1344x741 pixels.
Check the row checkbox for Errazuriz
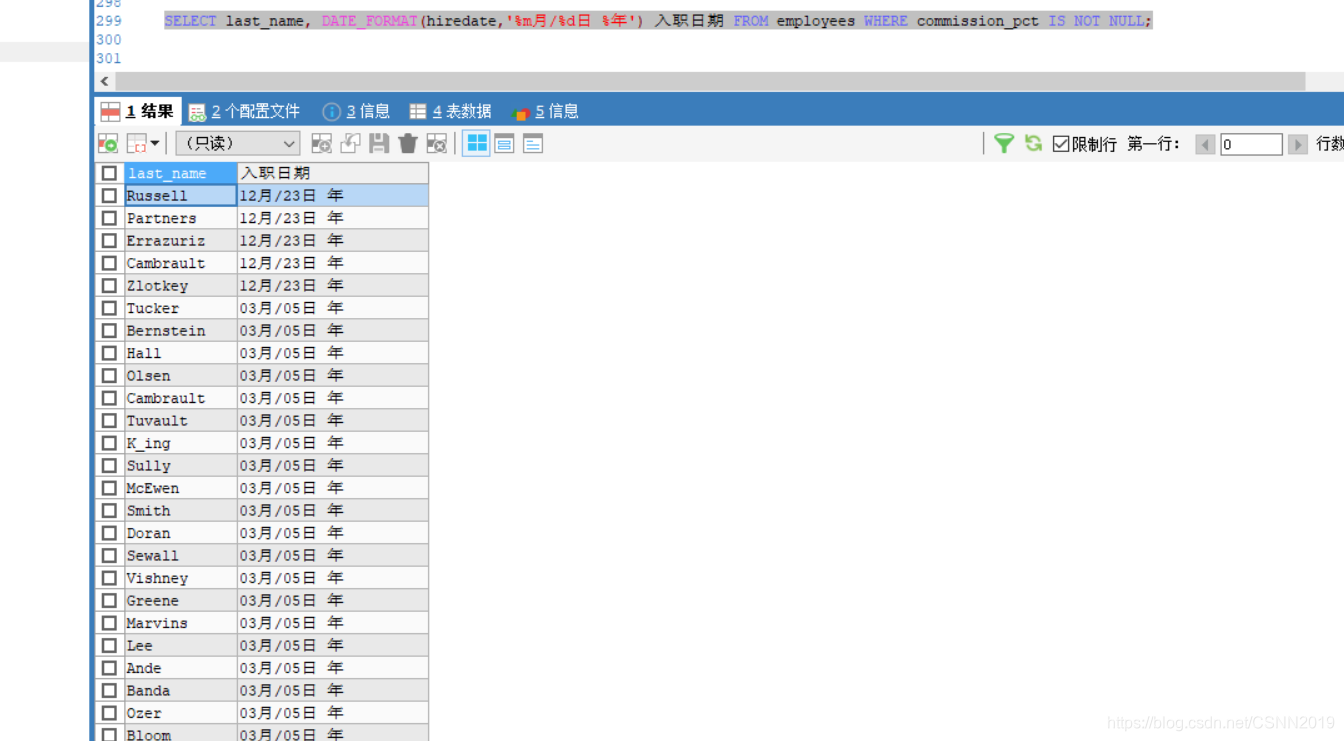(110, 241)
